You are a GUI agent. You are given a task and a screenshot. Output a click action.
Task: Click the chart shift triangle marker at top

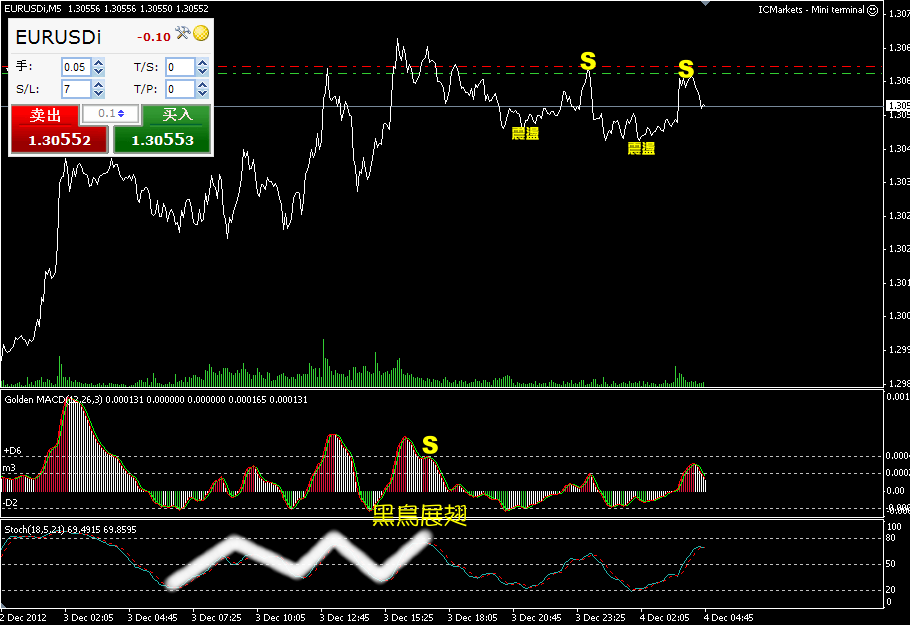[x=705, y=3]
